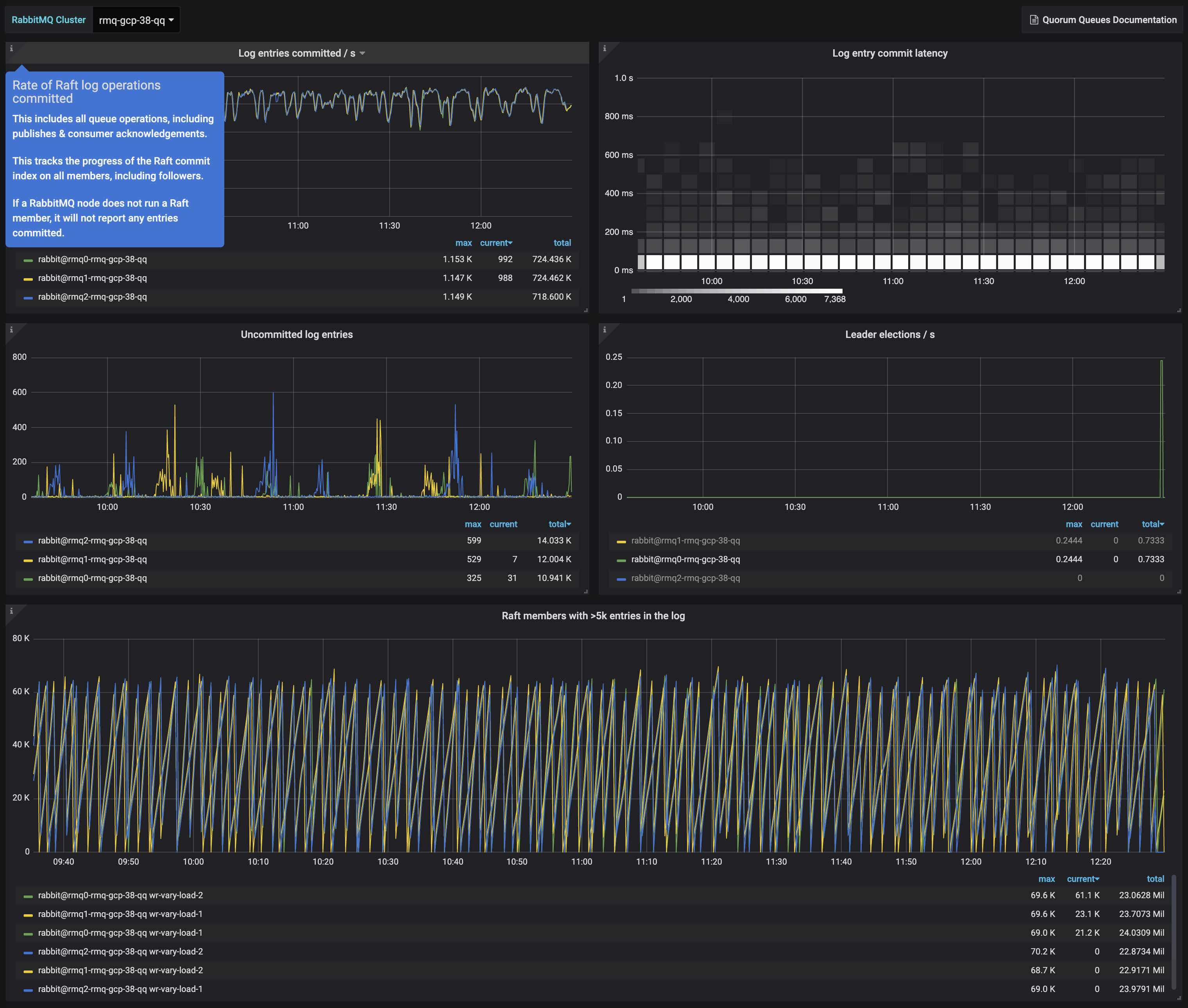Click info icon on Raft members panel
Image resolution: width=1188 pixels, height=1008 pixels.
pyautogui.click(x=11, y=611)
